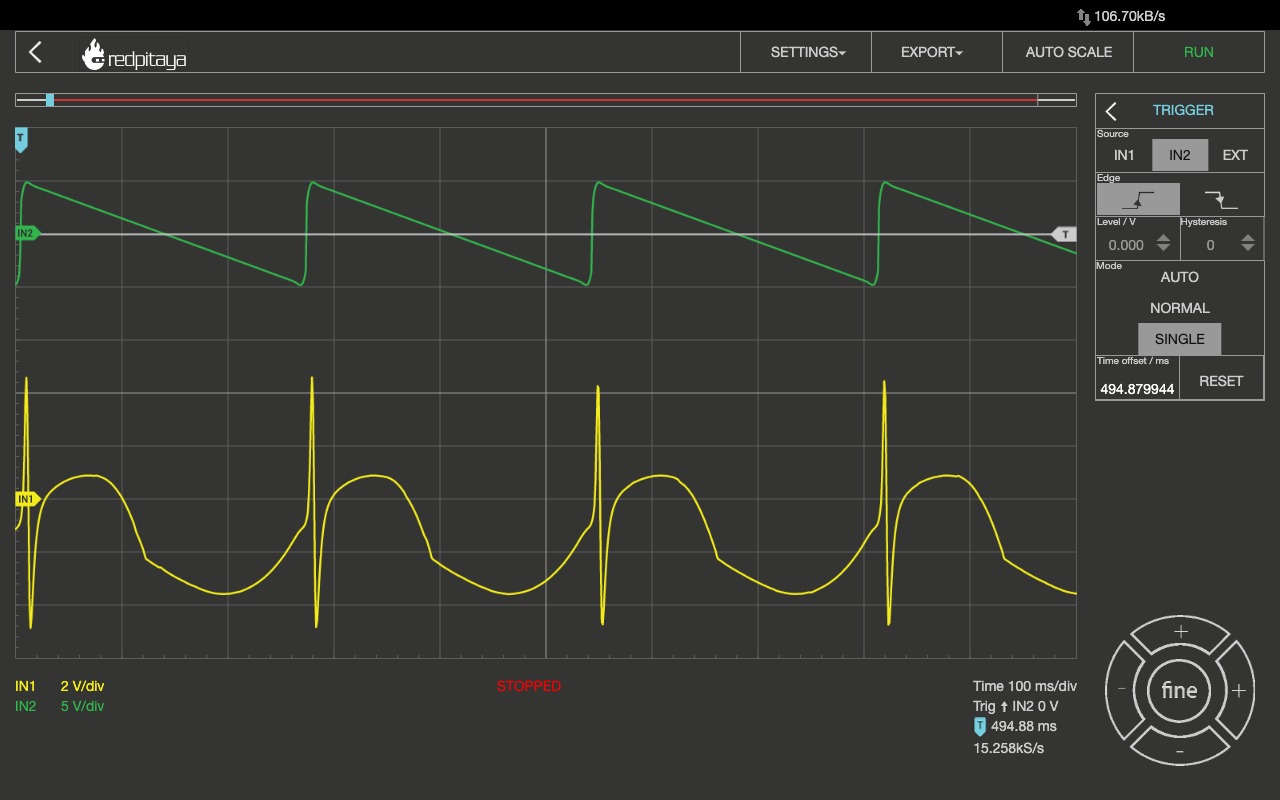Toggle the fine adjustment center button

click(x=1180, y=690)
